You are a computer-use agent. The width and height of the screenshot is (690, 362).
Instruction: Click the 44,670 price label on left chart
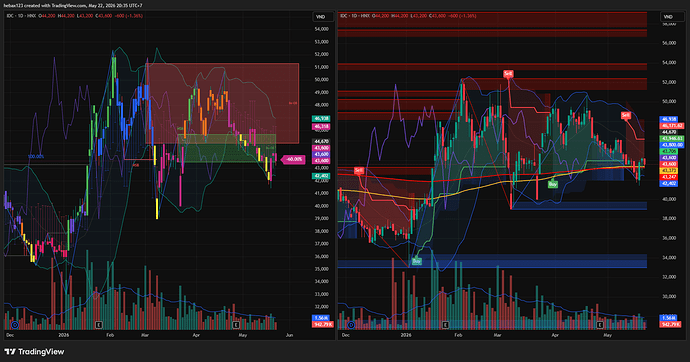[x=321, y=142]
